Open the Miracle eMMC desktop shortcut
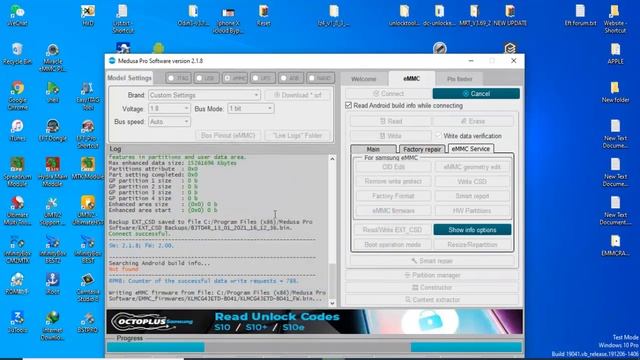This screenshot has height=360, width=640. point(52,57)
